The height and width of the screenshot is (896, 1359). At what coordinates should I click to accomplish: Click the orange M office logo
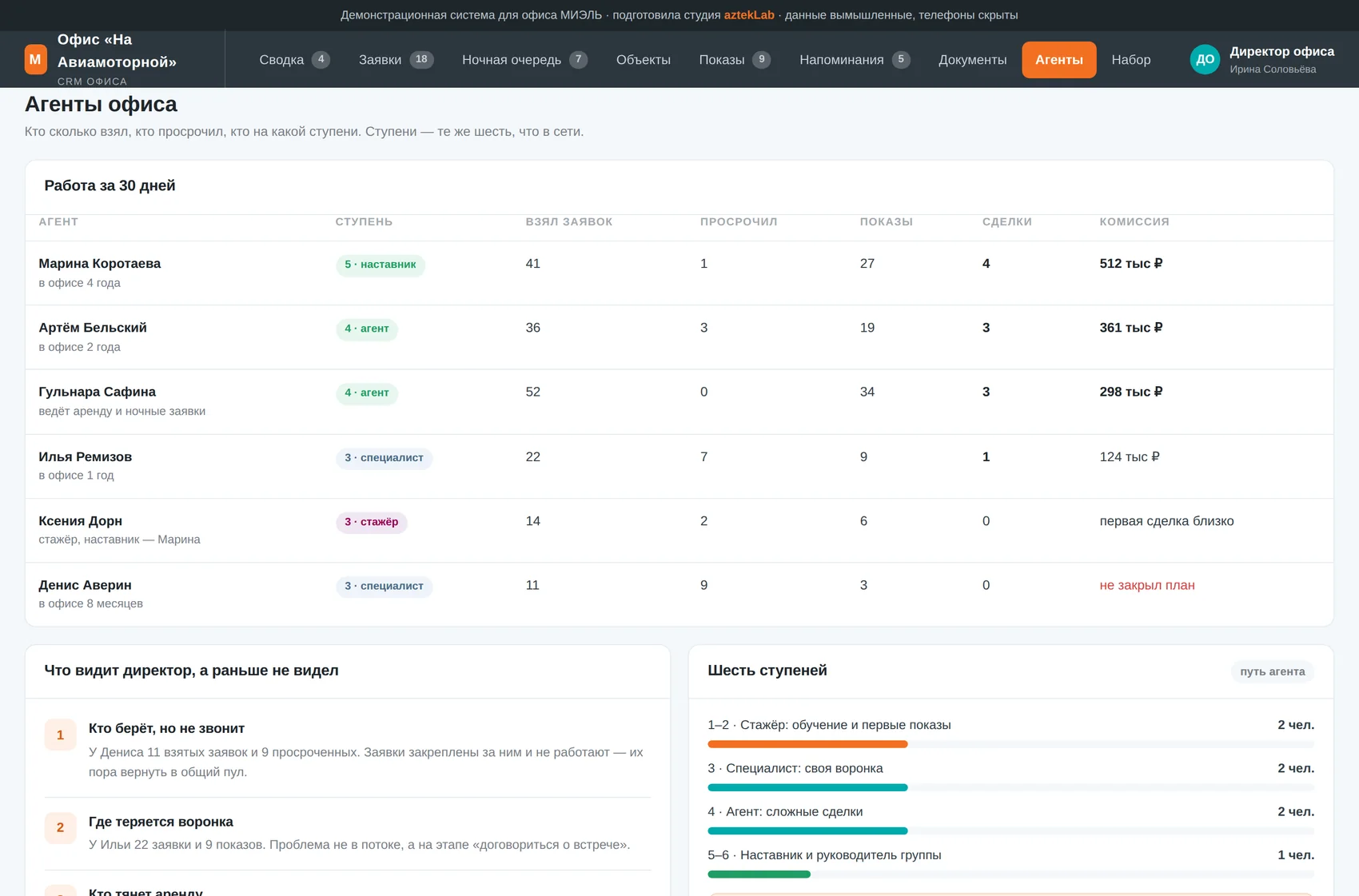coord(35,59)
